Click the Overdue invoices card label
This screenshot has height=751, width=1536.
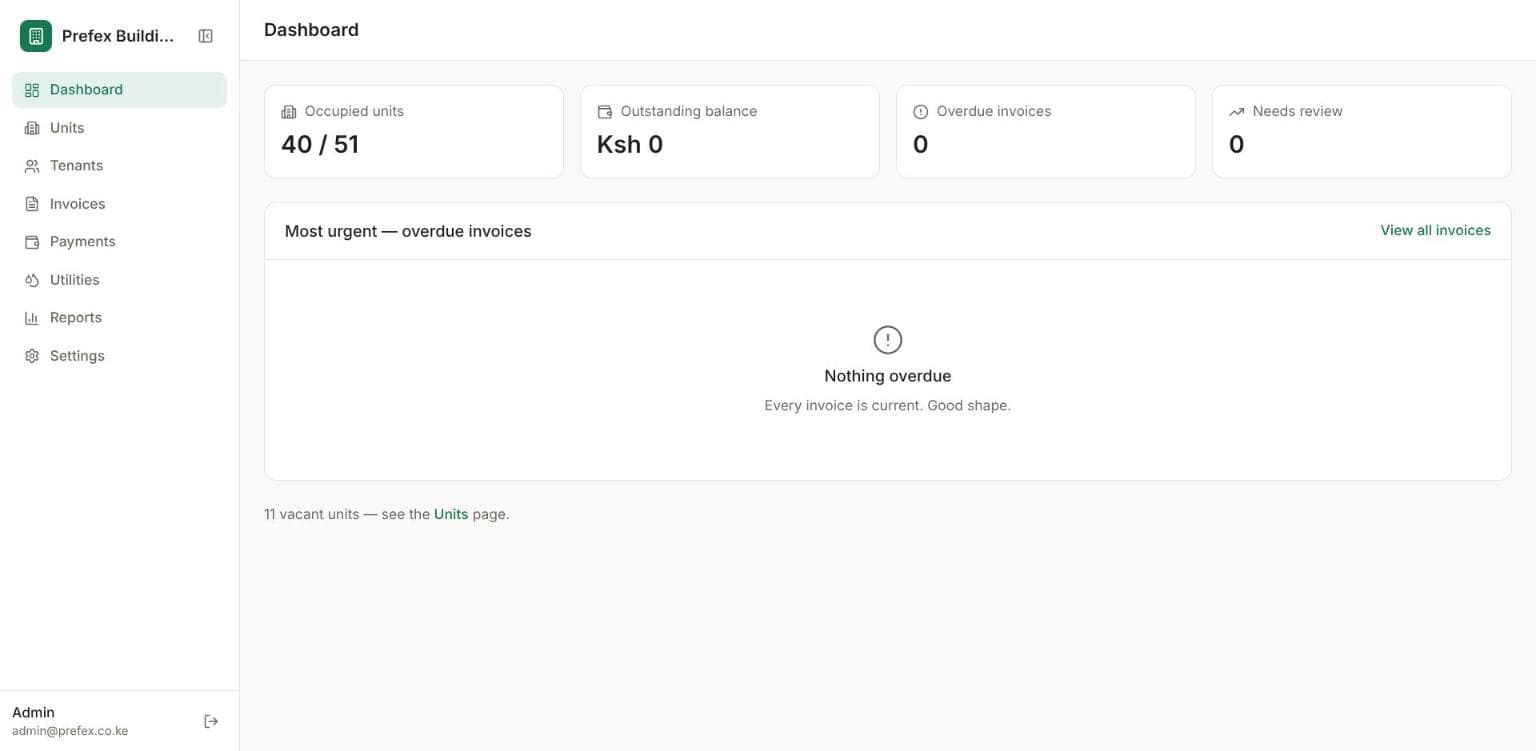994,111
